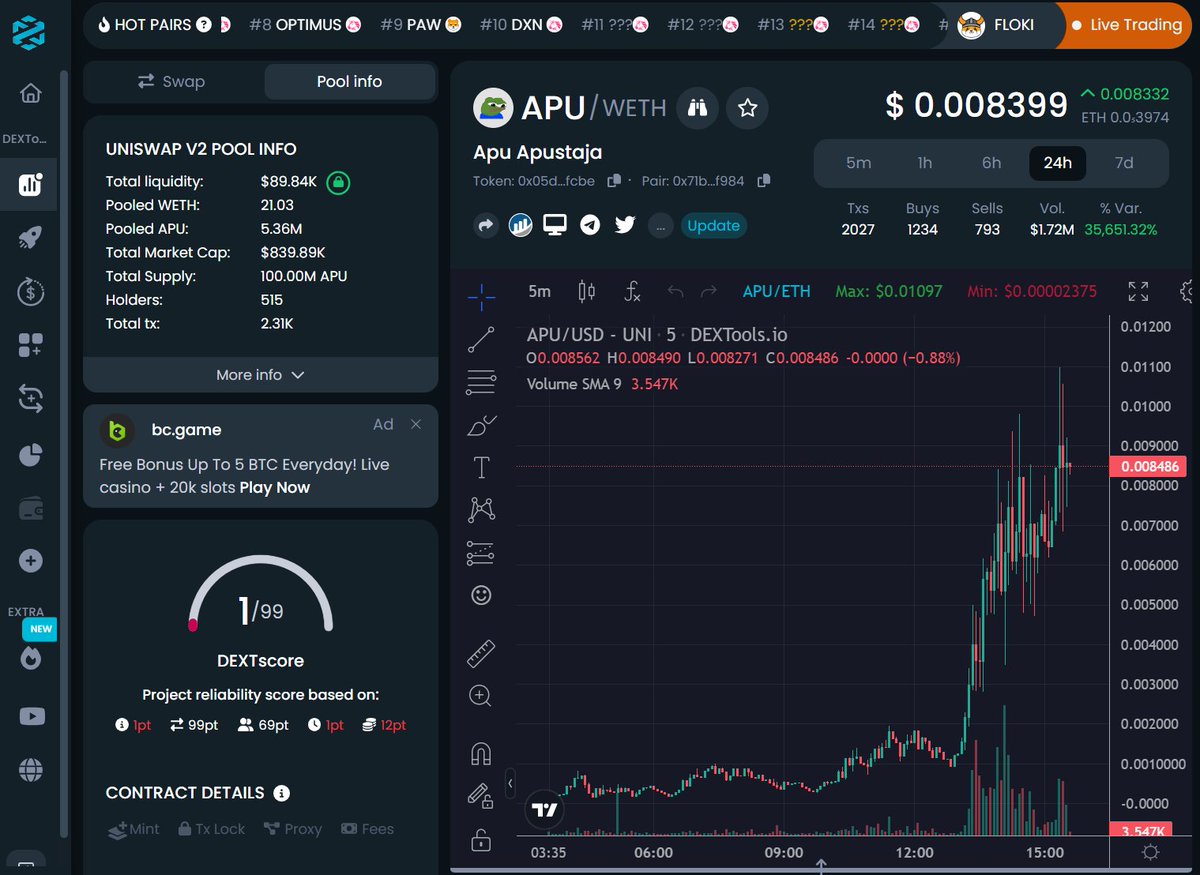The height and width of the screenshot is (875, 1200).
Task: Click the blue chart social icon
Action: [520, 225]
